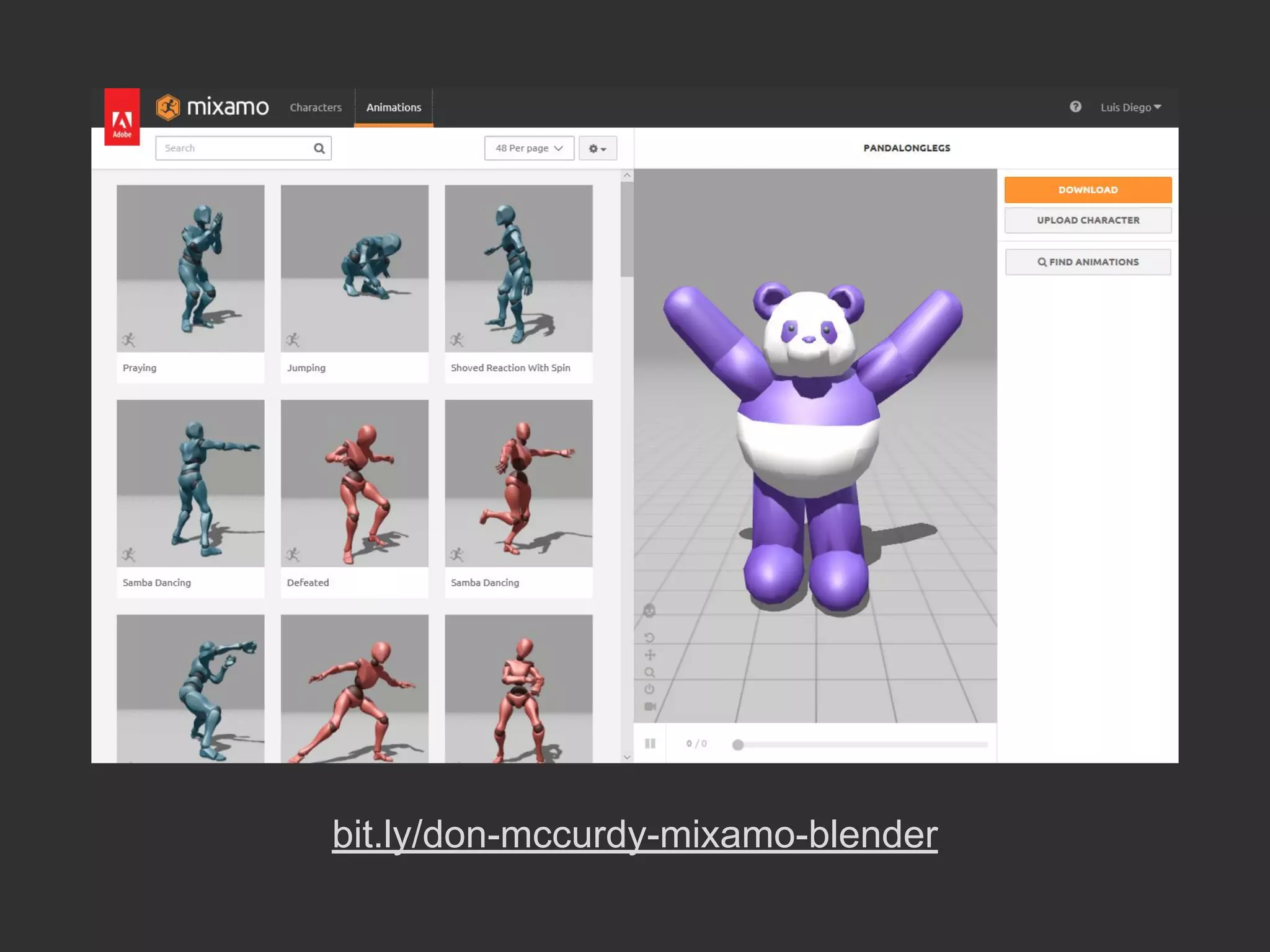Switch to the Characters tab
This screenshot has width=1270, height=952.
(x=316, y=107)
